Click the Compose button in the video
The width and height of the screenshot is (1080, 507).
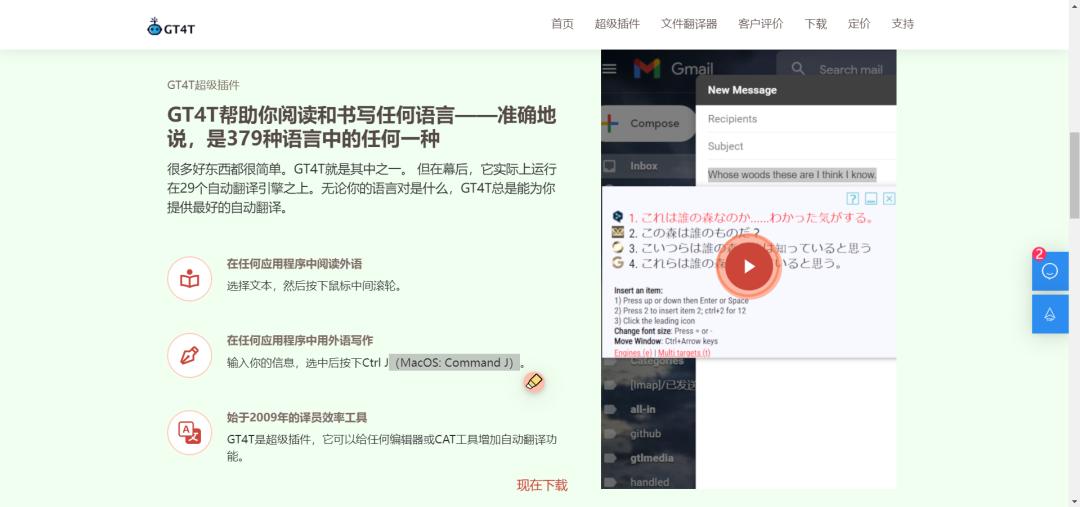(647, 123)
